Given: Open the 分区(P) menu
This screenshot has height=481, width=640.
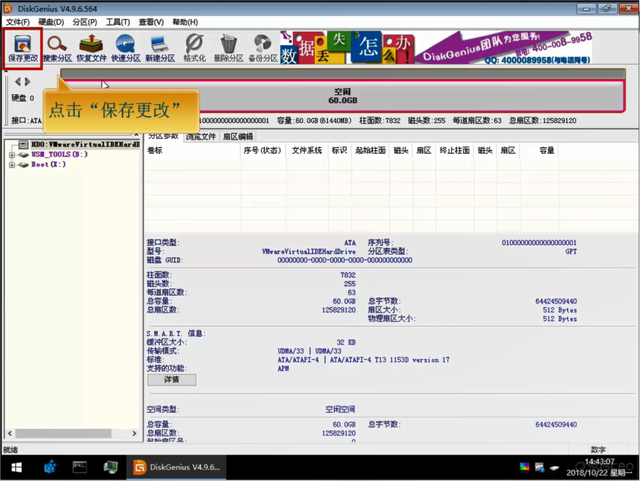Looking at the screenshot, I should pos(85,22).
